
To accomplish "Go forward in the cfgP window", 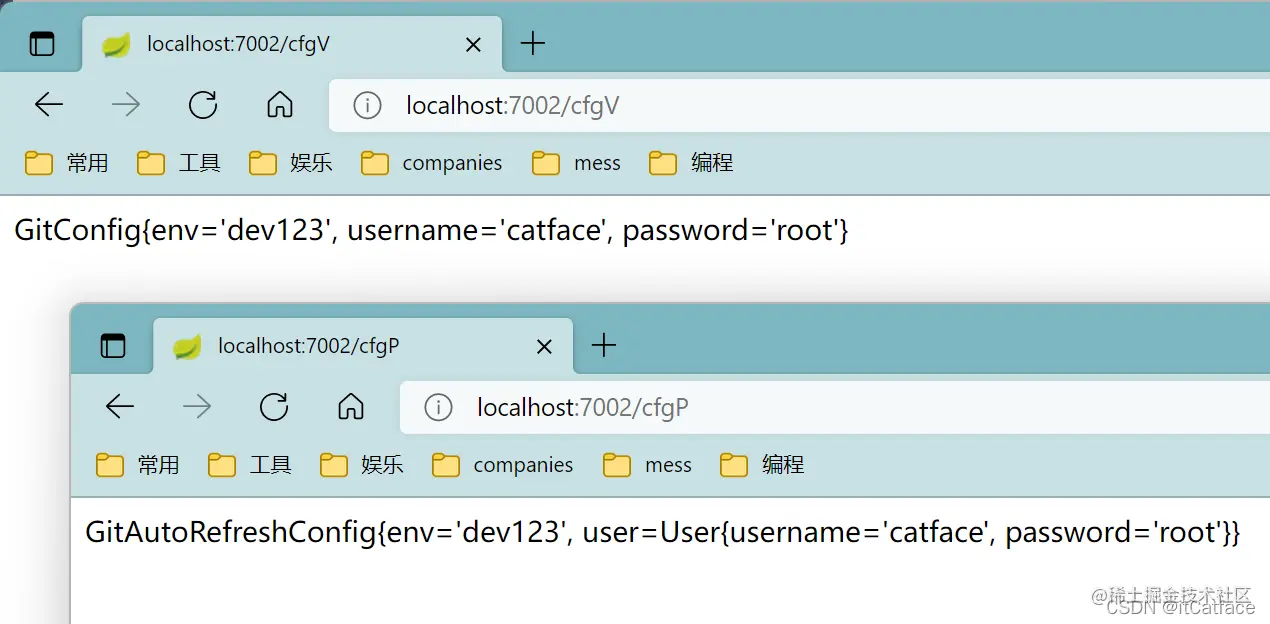I will (197, 406).
